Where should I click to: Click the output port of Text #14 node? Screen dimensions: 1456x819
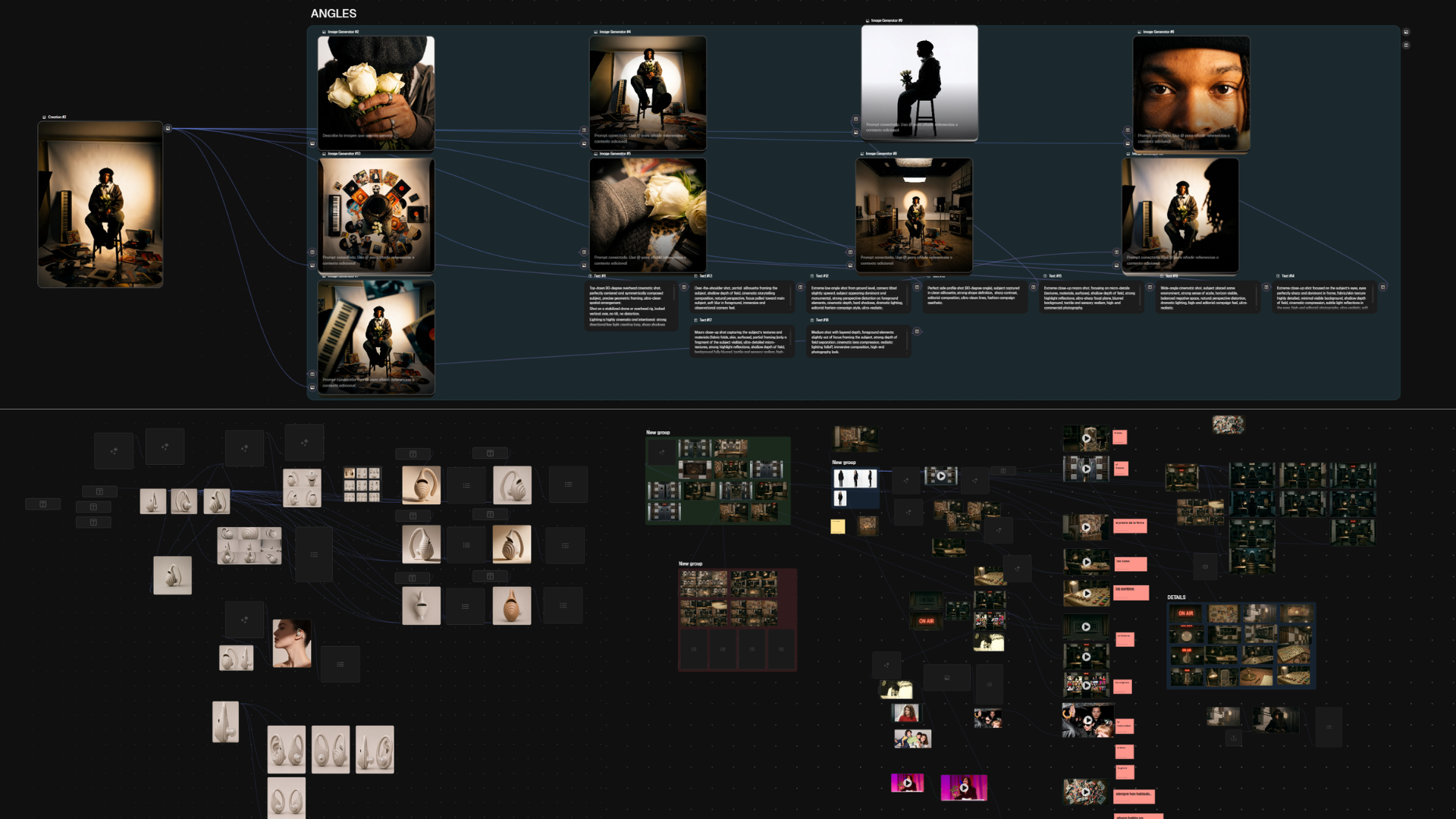pos(1382,287)
